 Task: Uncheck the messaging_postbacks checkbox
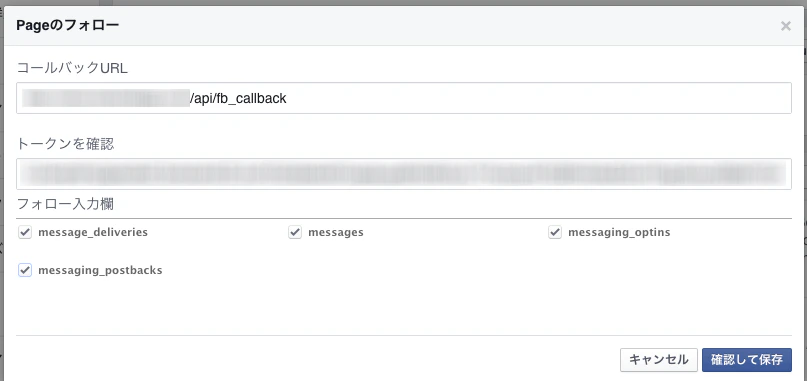pos(25,270)
